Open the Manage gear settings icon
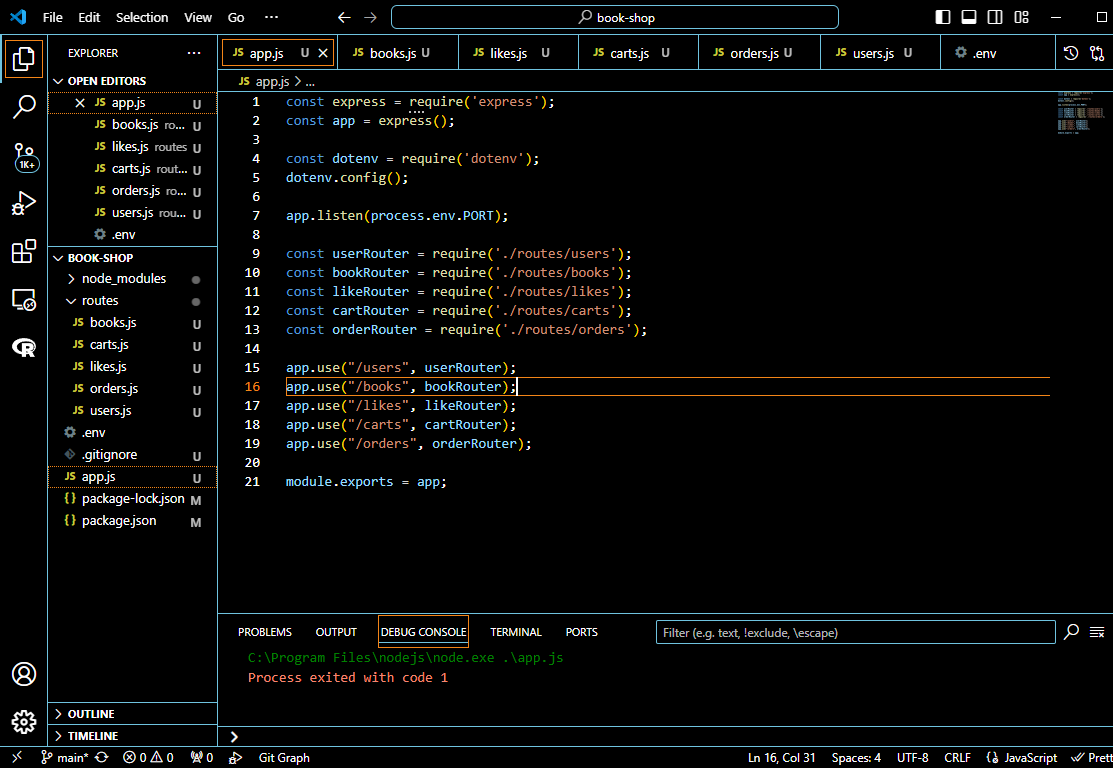The image size is (1113, 768). [23, 722]
